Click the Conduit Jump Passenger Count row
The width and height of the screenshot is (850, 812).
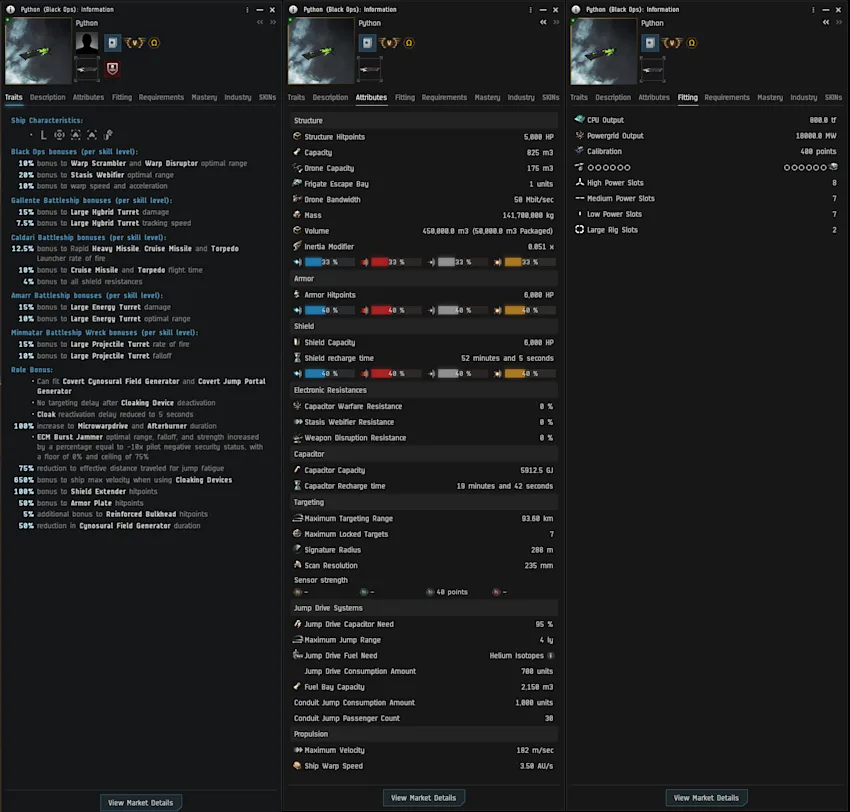[x=423, y=718]
